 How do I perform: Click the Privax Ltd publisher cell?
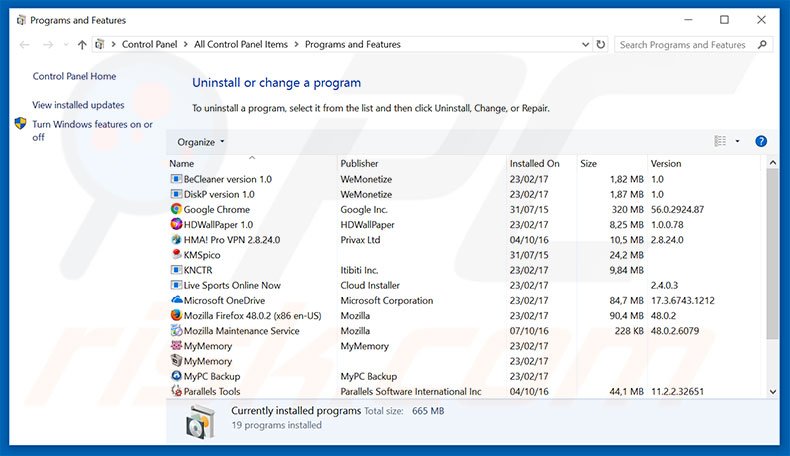tap(360, 240)
